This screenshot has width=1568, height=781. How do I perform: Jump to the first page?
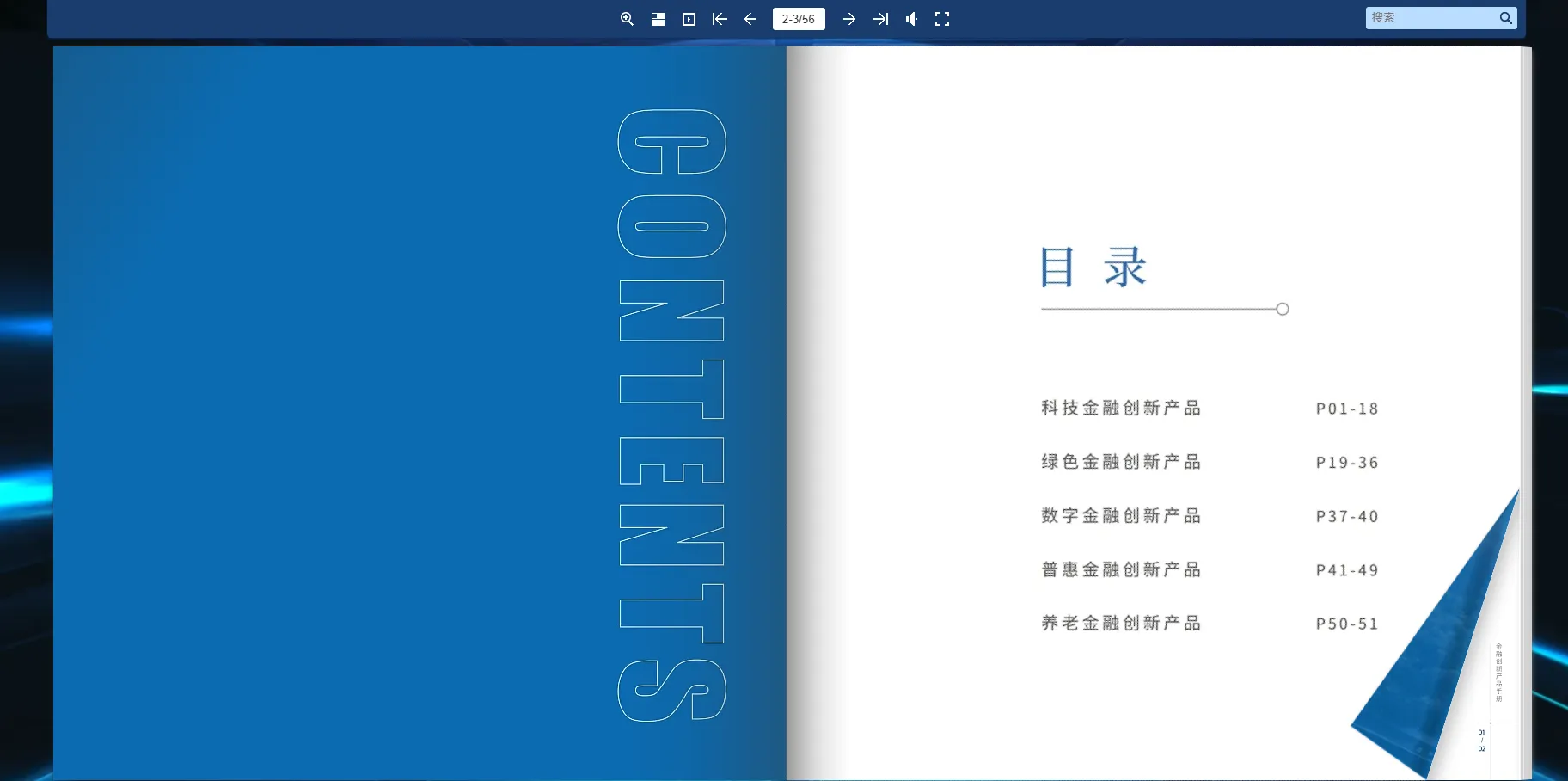(720, 19)
